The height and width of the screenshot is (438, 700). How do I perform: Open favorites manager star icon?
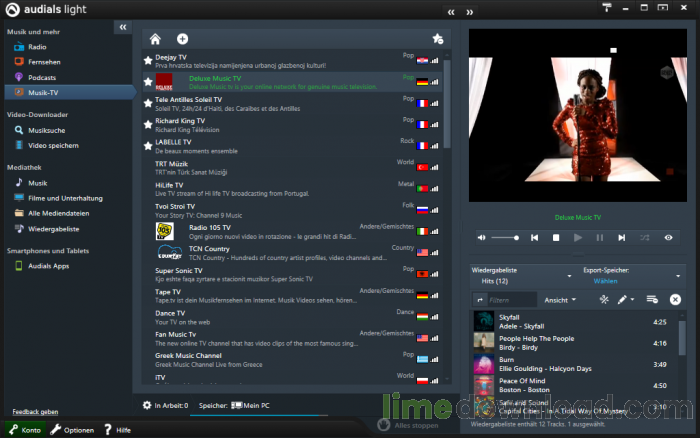coord(438,39)
